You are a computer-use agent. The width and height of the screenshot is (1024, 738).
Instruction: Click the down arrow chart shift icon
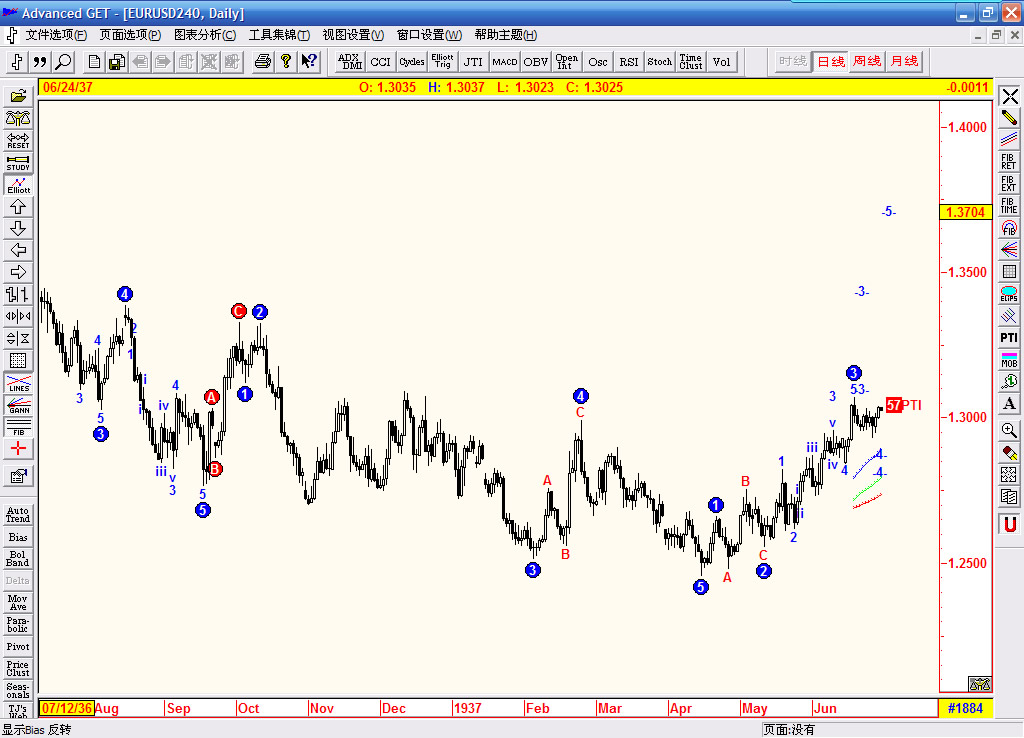click(x=18, y=229)
